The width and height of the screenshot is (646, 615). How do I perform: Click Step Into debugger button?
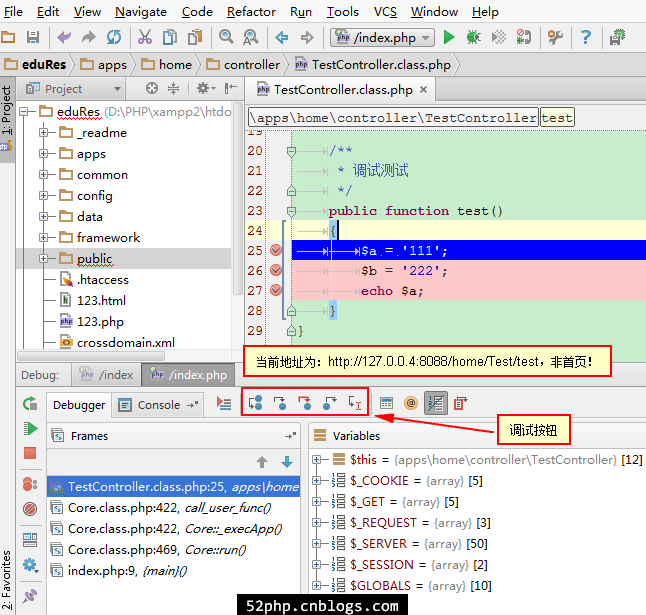tap(280, 402)
